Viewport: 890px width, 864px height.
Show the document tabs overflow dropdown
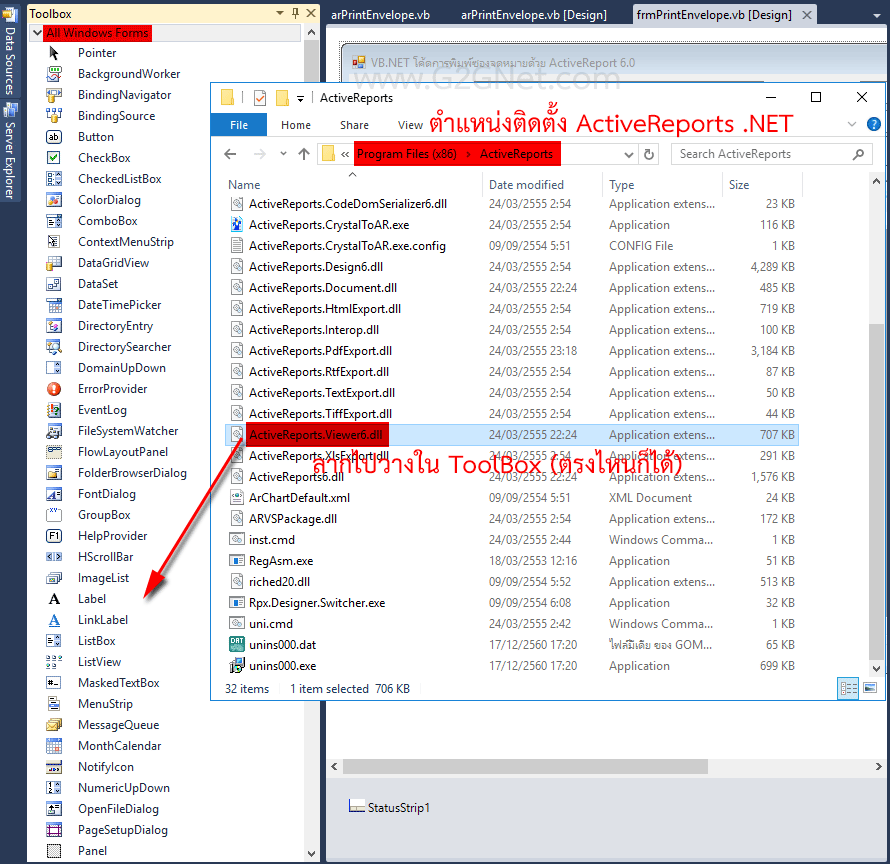pos(877,16)
